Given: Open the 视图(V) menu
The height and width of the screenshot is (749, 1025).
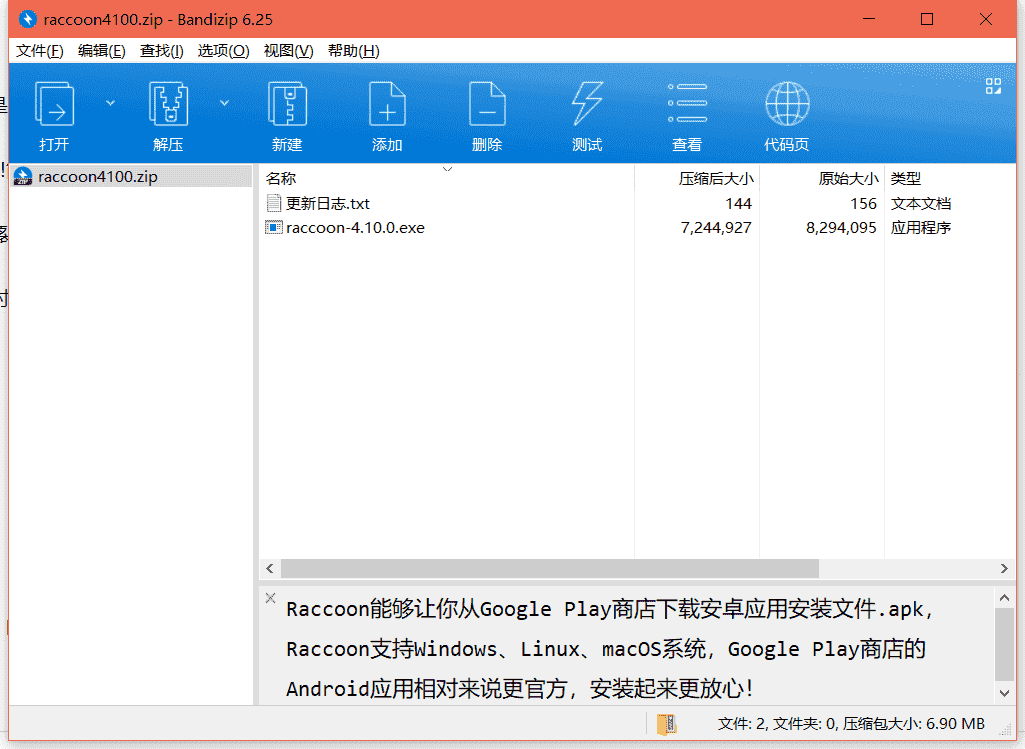Looking at the screenshot, I should tap(288, 51).
